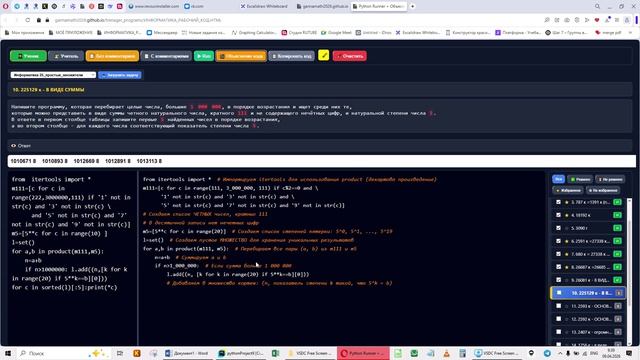
Task: Toggle checkbox for task 11. 2593
Action: (559, 306)
